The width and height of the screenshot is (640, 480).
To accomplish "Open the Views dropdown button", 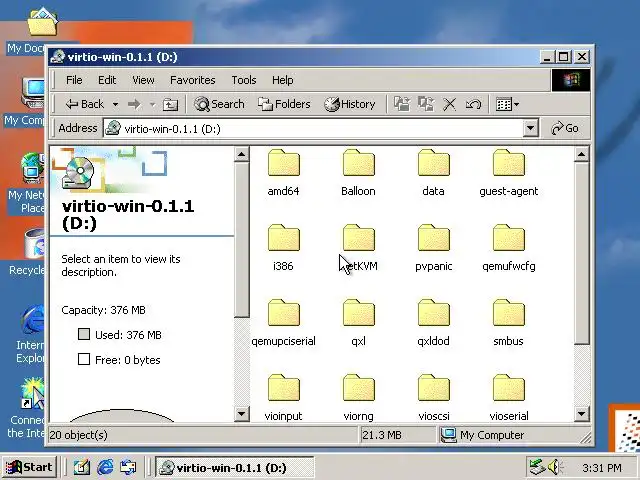I will tap(507, 104).
